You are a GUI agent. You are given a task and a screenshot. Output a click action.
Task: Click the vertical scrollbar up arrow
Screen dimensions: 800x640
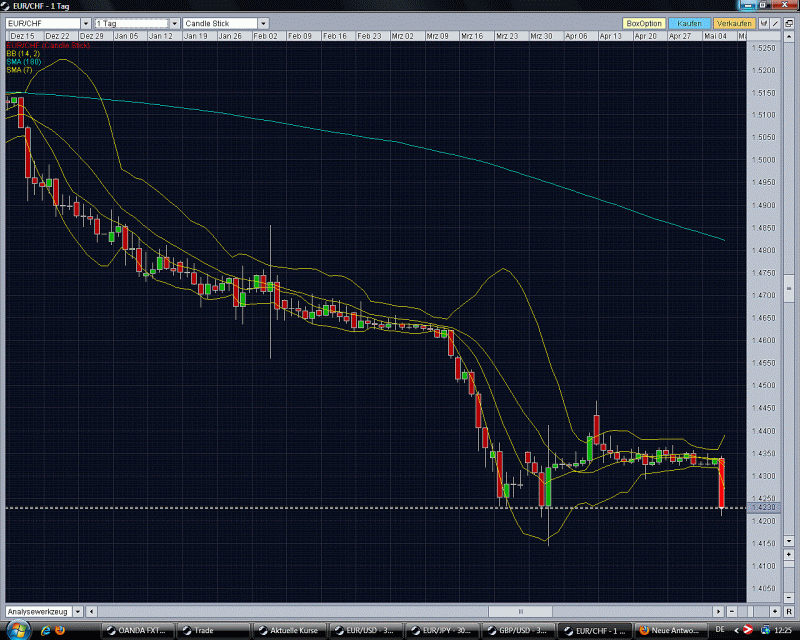coord(789,37)
